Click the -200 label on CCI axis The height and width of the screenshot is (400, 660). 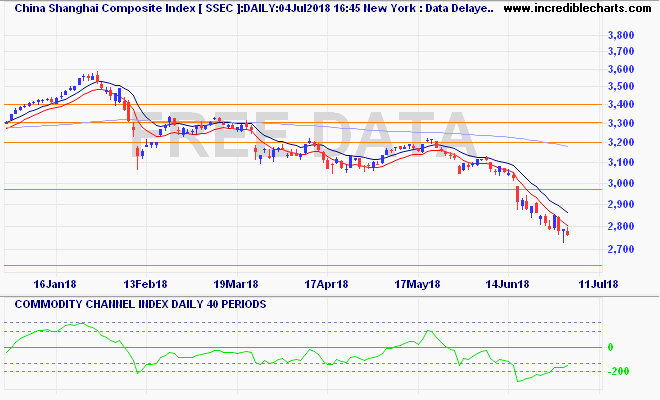(618, 372)
